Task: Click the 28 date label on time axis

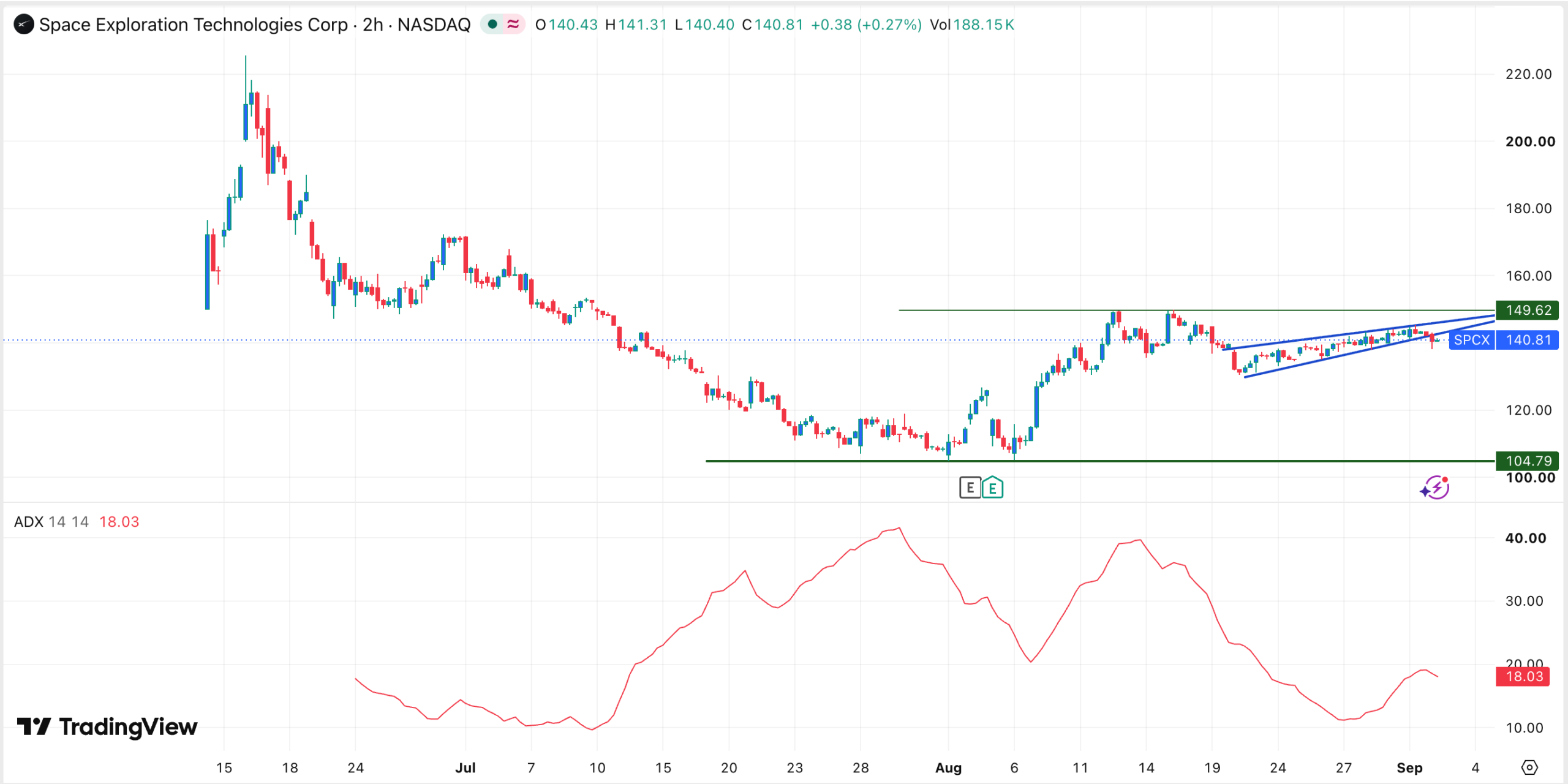Action: click(861, 767)
